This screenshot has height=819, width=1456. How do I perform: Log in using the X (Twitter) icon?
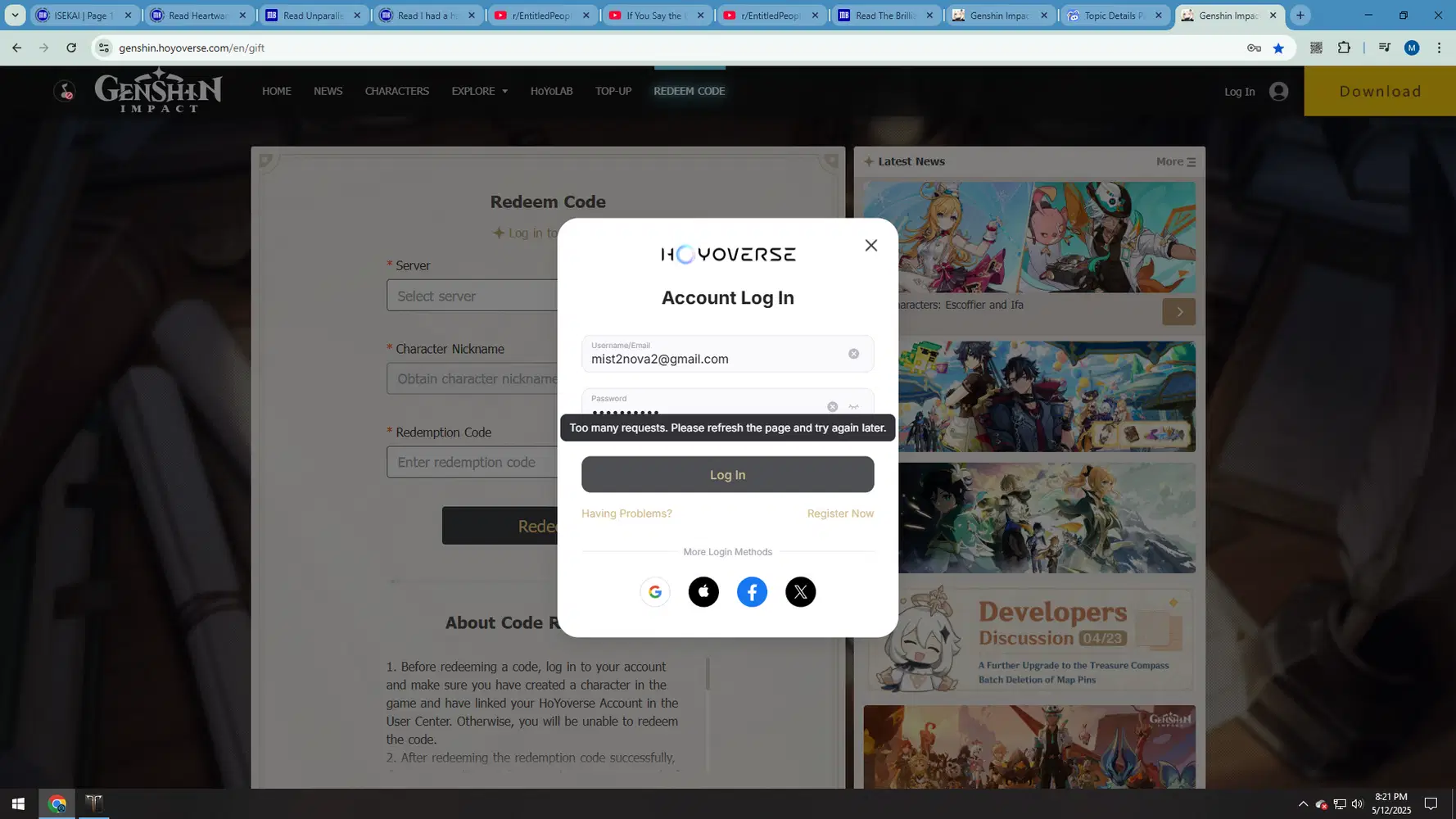pos(800,591)
